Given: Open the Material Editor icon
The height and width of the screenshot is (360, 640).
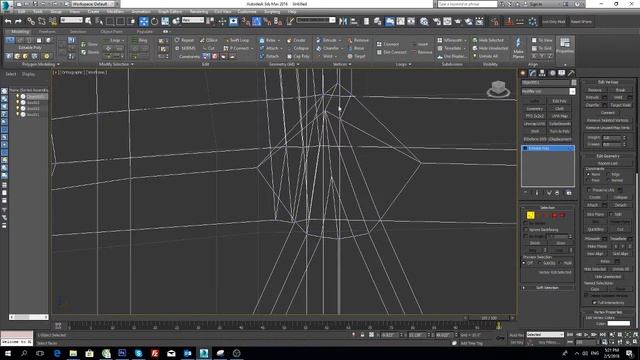Looking at the screenshot, I should pos(424,21).
